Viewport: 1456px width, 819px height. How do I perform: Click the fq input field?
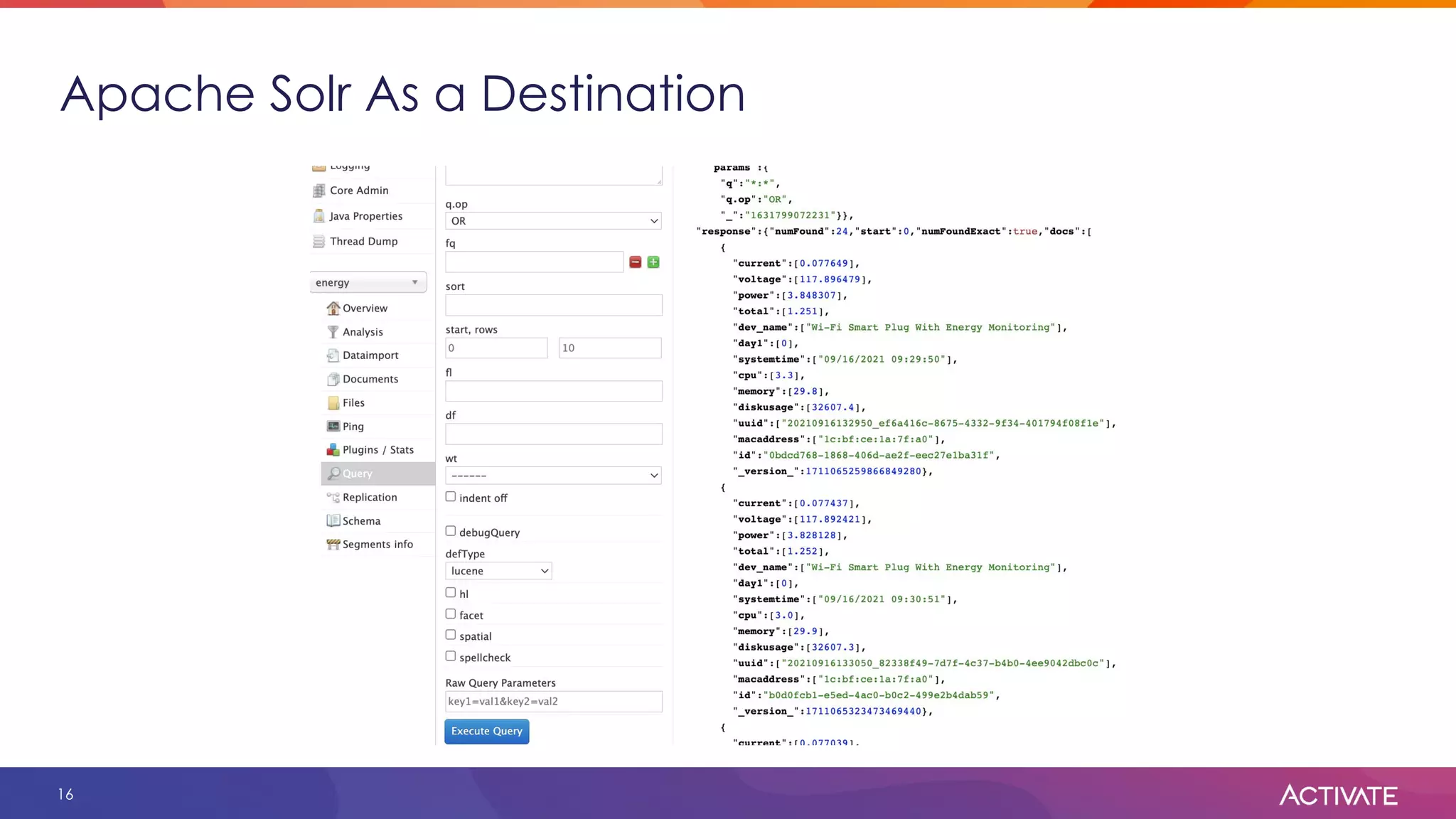click(x=535, y=262)
